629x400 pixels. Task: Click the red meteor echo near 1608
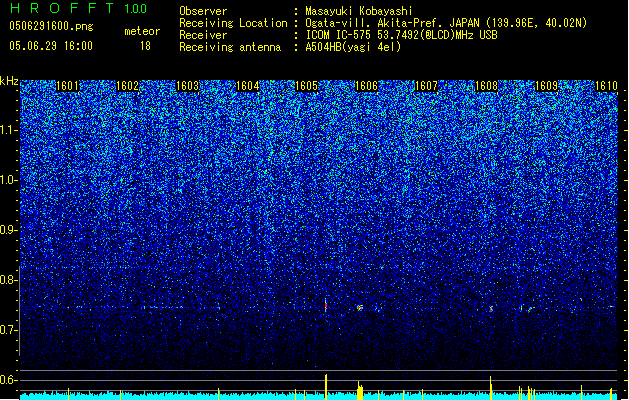491,309
